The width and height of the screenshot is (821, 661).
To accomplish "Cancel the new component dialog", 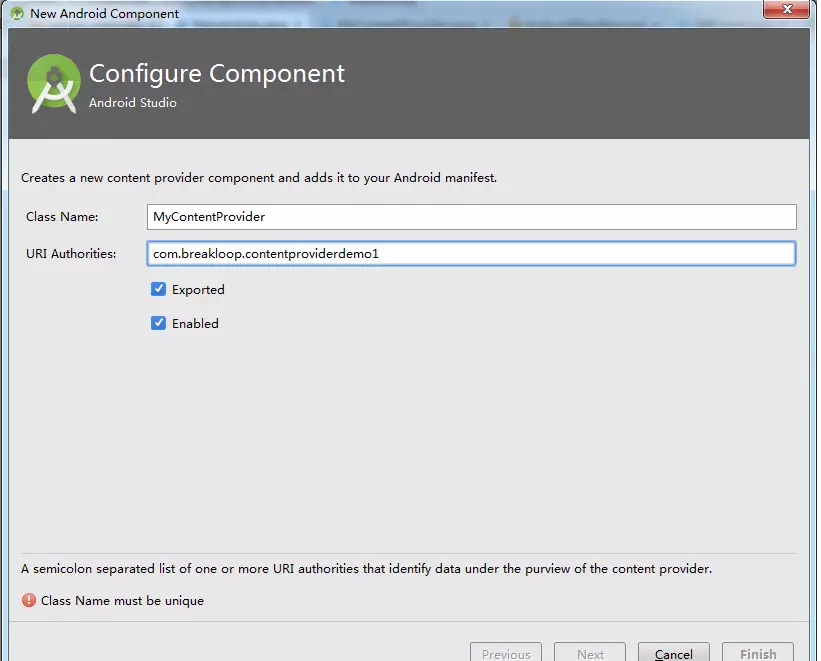I will [674, 653].
